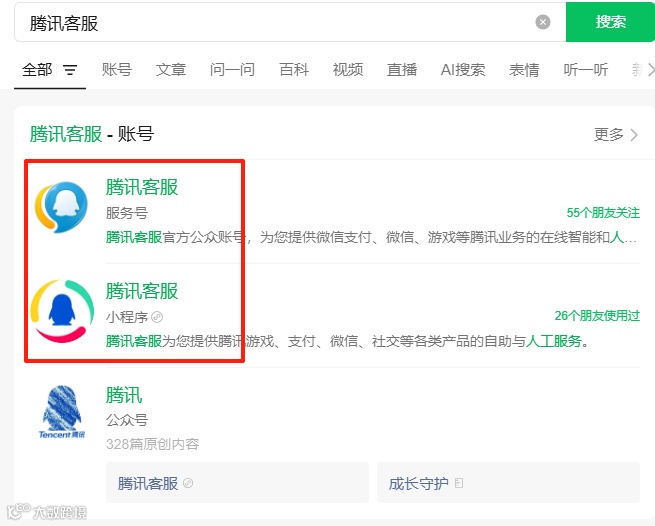The width and height of the screenshot is (655, 526).
Task: Open the 腾讯客服 小程序 title
Action: [142, 291]
